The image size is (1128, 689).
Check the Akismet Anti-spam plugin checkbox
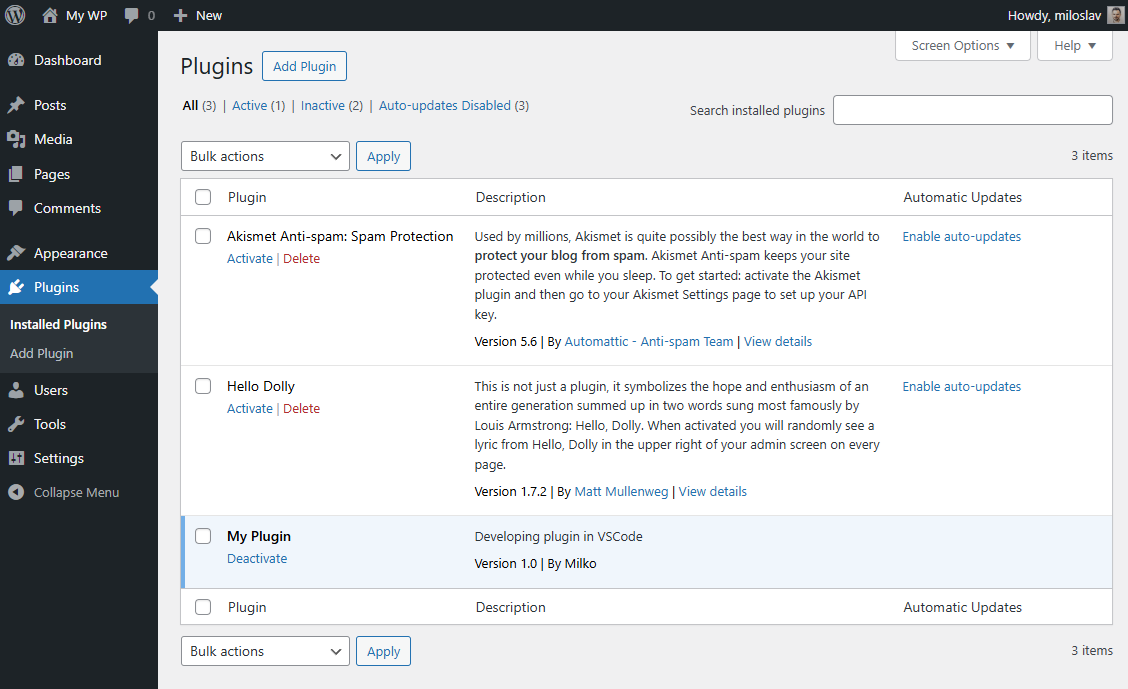click(203, 236)
